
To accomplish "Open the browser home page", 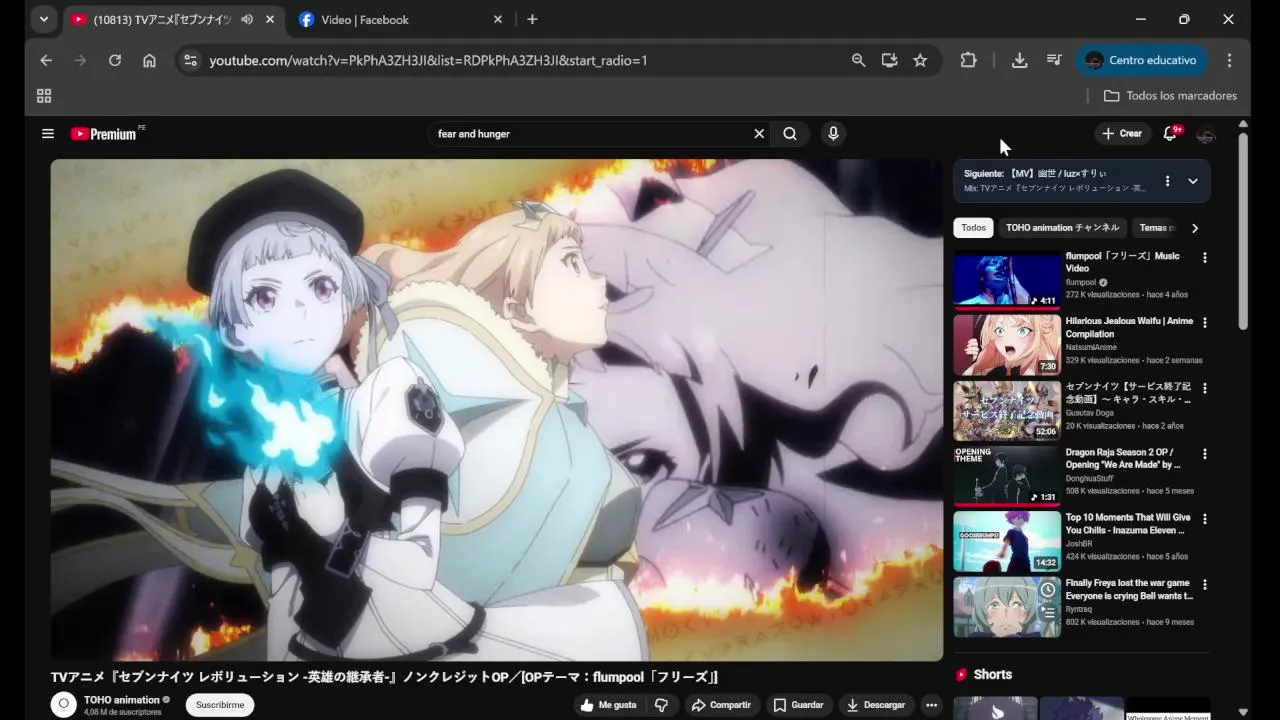I will click(149, 60).
